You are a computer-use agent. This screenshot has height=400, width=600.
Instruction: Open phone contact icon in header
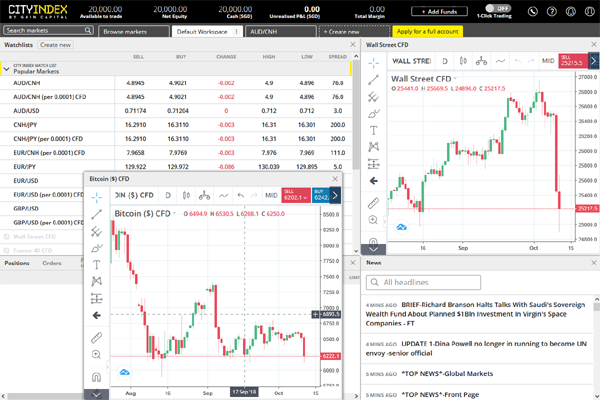pos(533,11)
